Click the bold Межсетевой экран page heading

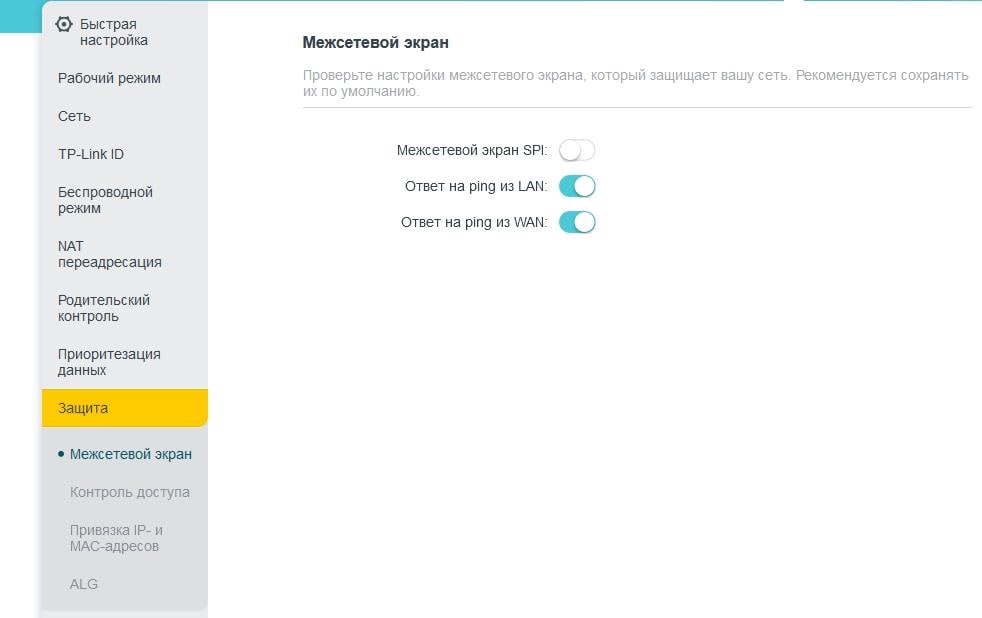(x=375, y=43)
